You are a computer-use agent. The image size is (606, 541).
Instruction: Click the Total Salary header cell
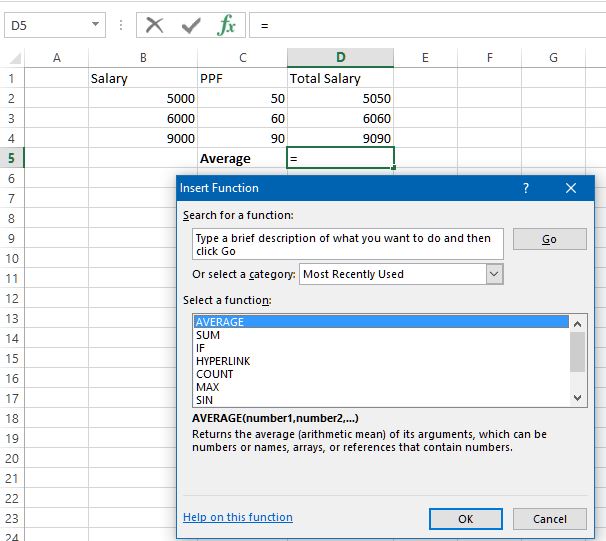pos(340,78)
